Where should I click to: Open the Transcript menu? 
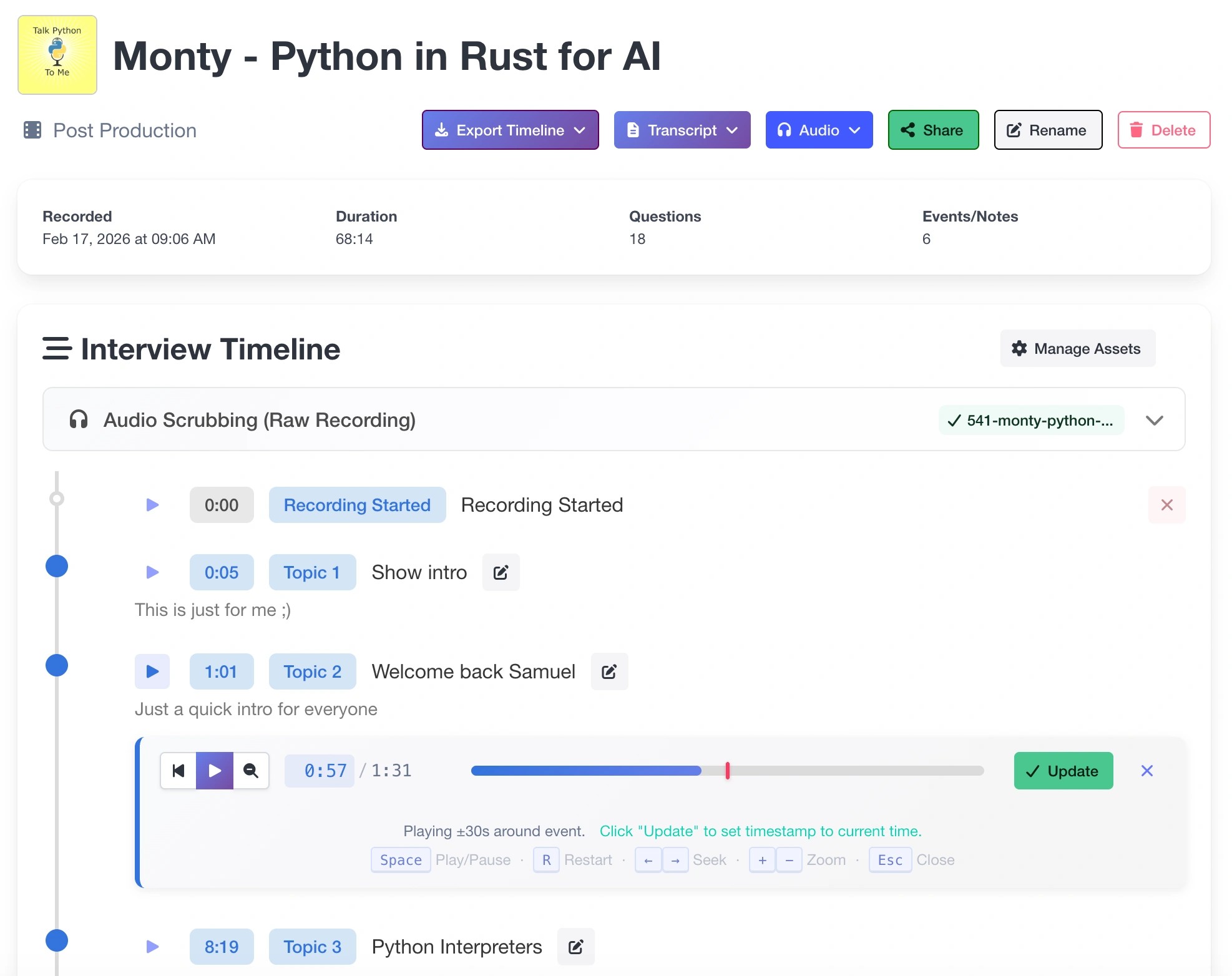click(682, 130)
